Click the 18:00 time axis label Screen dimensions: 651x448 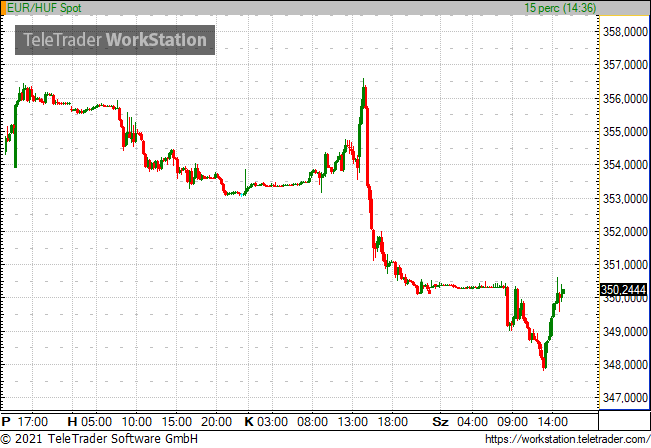click(x=392, y=422)
